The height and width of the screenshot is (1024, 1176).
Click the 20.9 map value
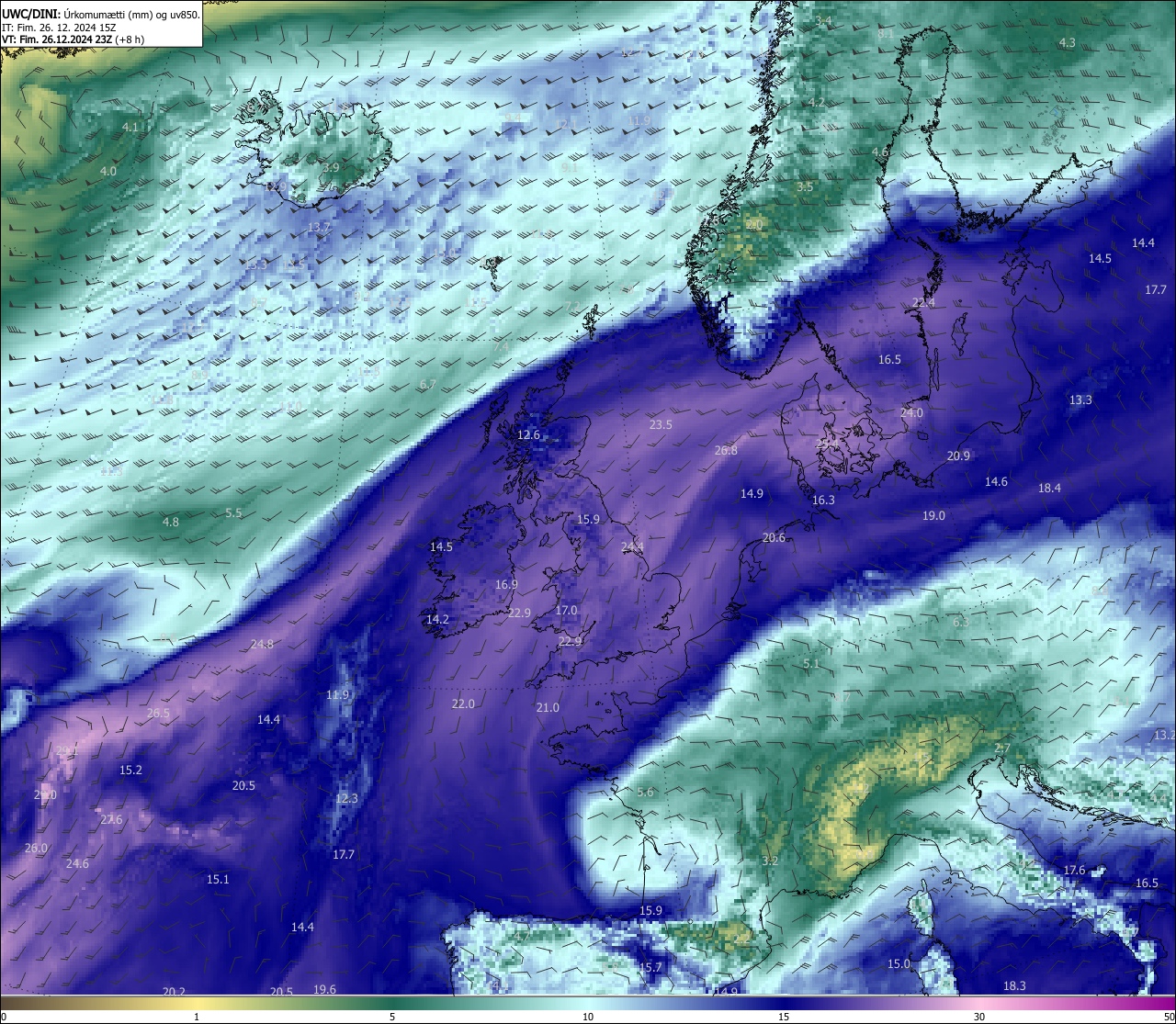click(958, 456)
